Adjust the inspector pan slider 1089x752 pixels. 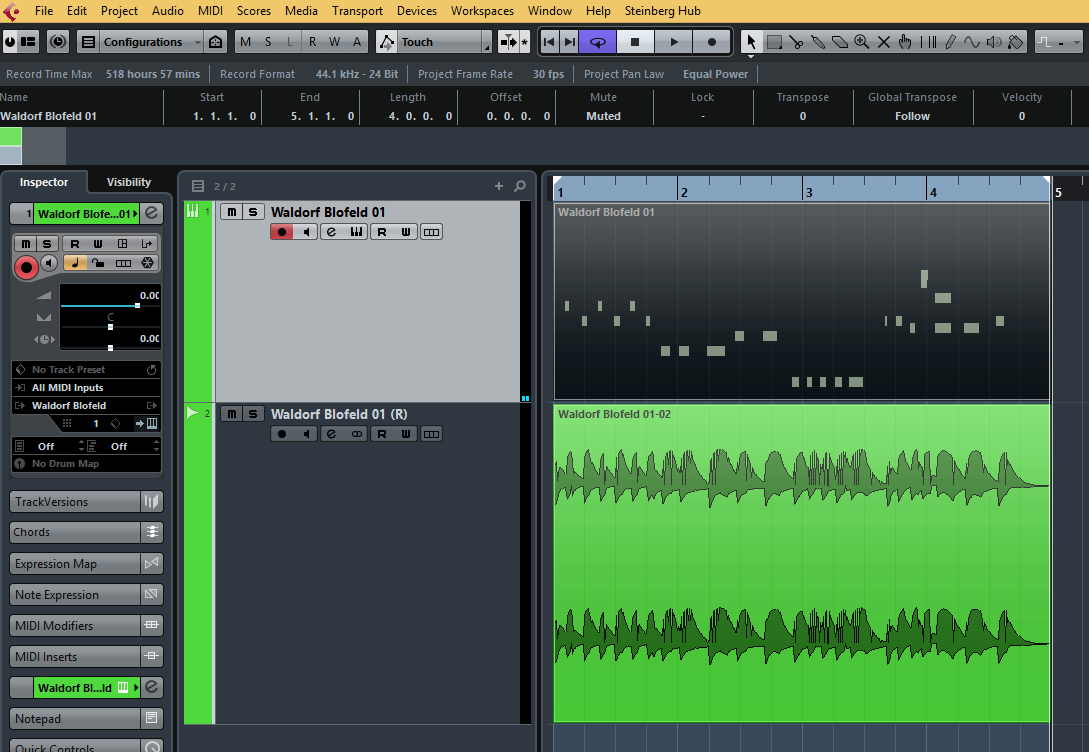(x=110, y=326)
